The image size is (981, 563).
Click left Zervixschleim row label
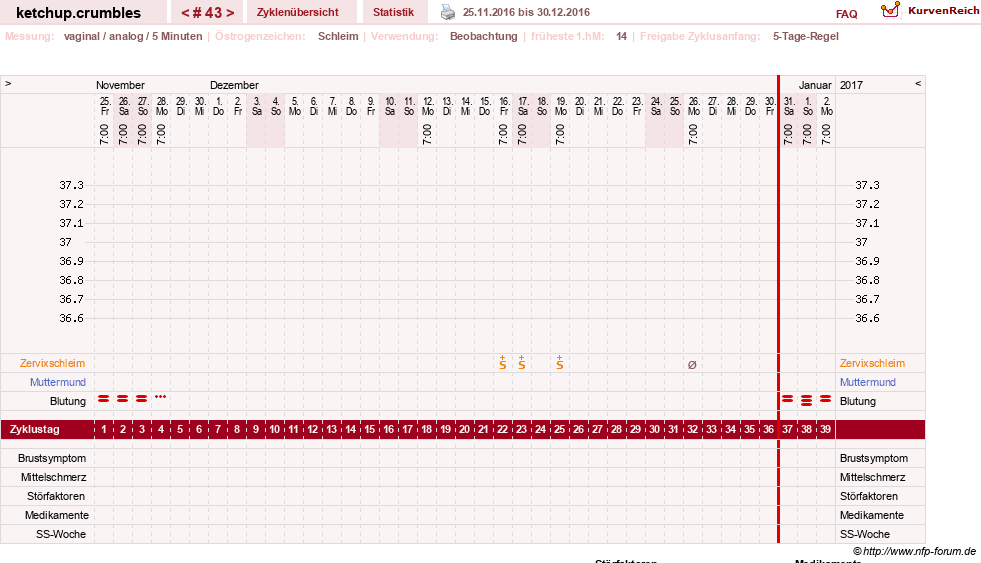(x=53, y=363)
